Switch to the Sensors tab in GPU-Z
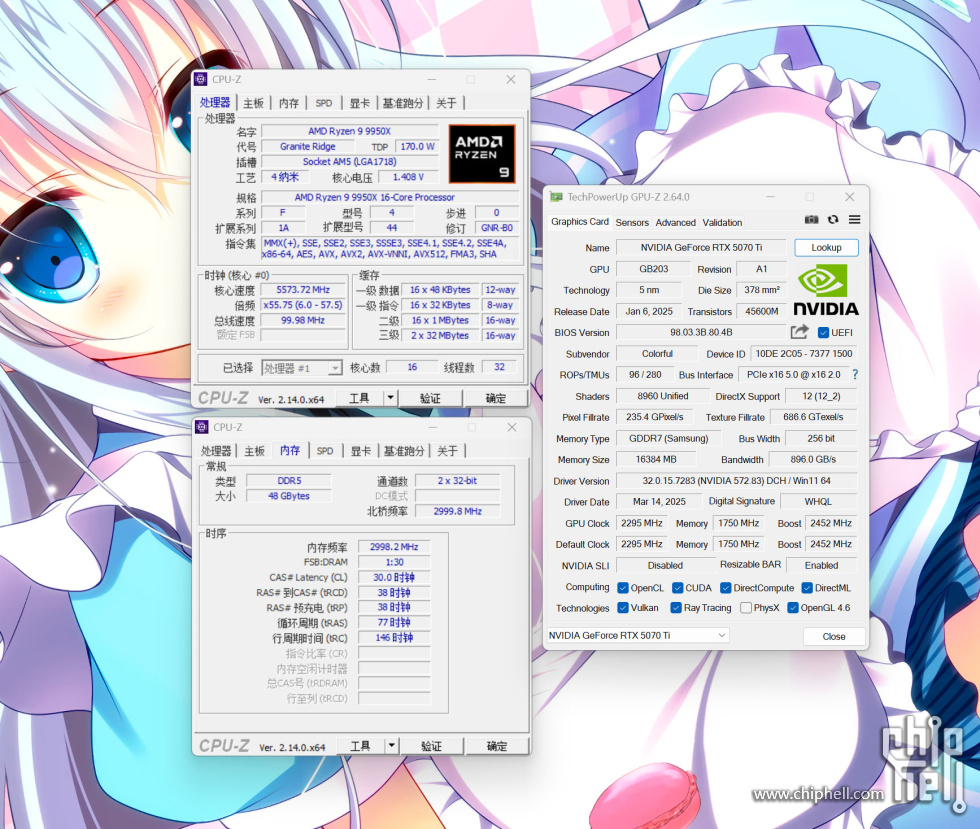The image size is (980, 829). 632,222
